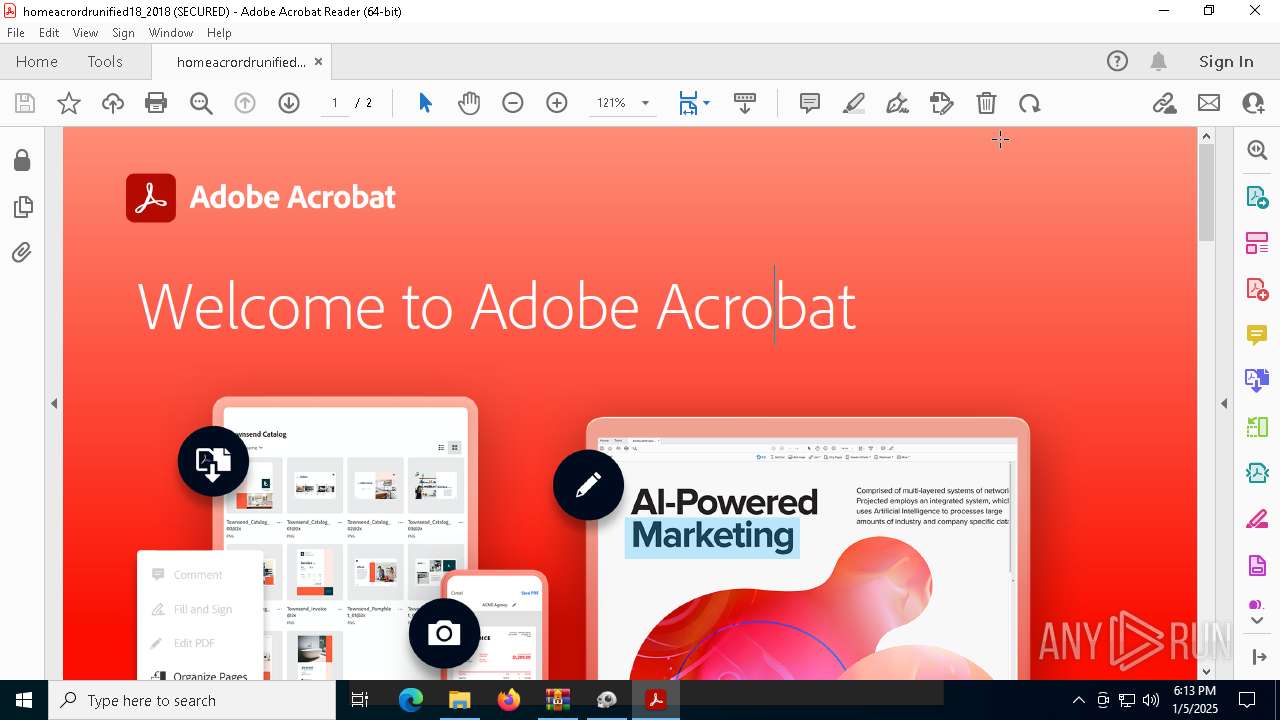Open page thumbnails panel
Screen dimensions: 1280x720
[x=22, y=207]
